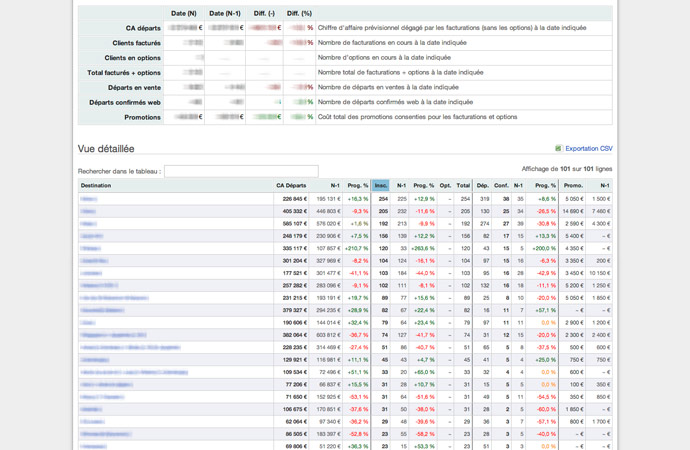Click the CA cell '129 921 €'
The image size is (690, 450).
(x=294, y=360)
